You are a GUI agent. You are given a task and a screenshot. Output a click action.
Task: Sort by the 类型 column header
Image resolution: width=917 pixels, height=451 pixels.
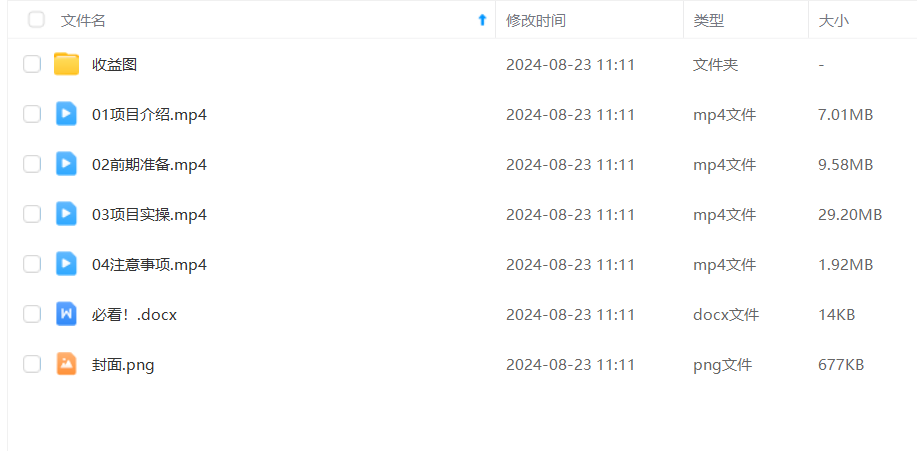coord(709,21)
